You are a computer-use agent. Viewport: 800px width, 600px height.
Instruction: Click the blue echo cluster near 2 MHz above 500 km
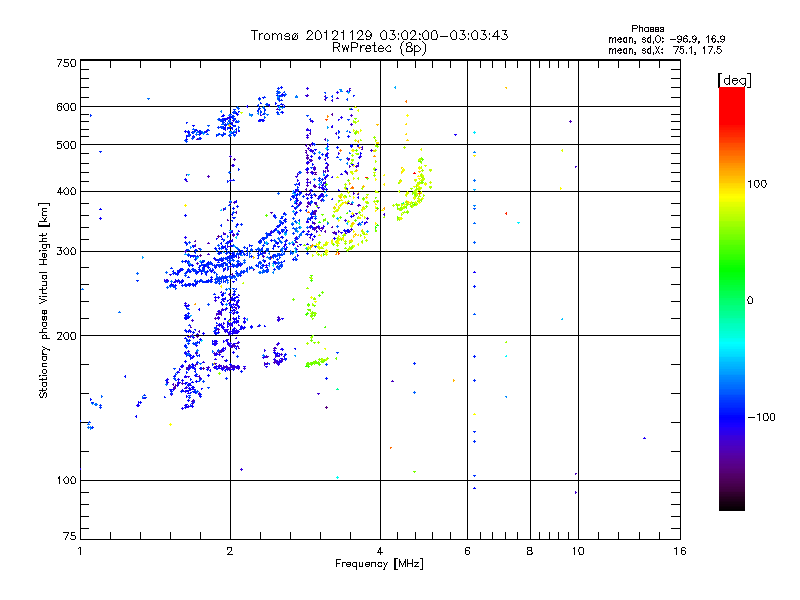[228, 124]
